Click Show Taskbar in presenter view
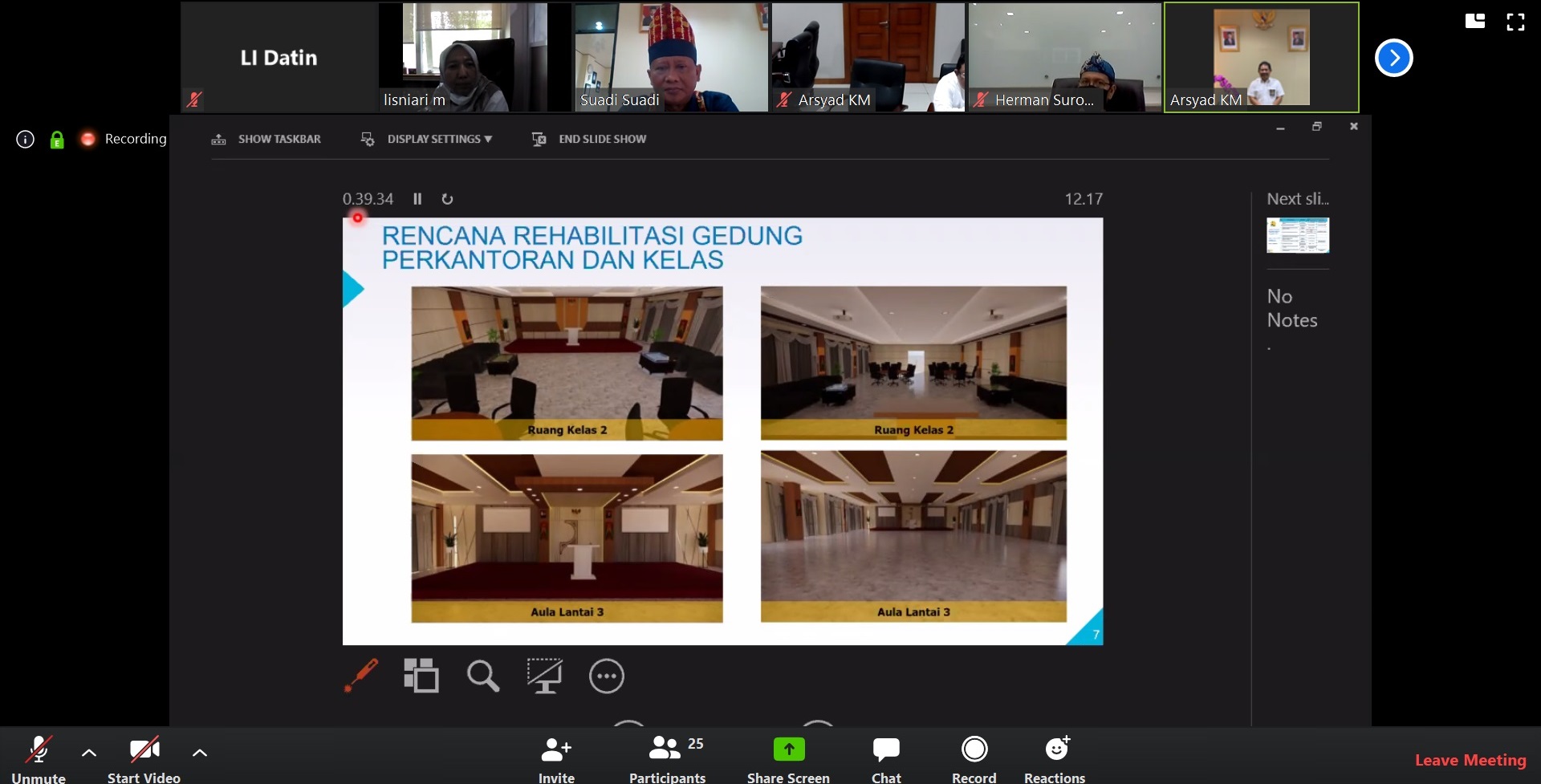1541x784 pixels. pyautogui.click(x=266, y=140)
